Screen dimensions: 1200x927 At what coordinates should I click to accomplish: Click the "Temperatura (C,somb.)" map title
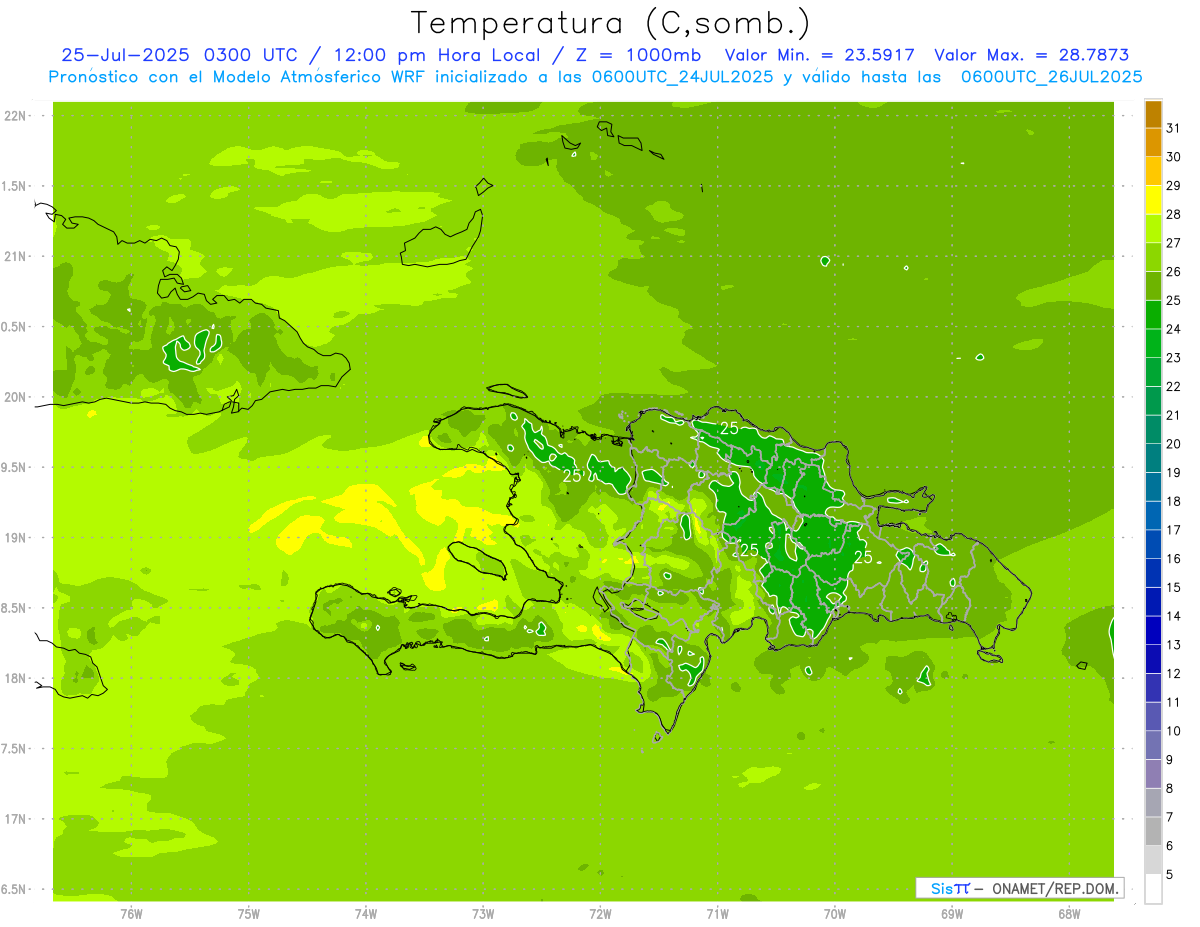point(612,23)
